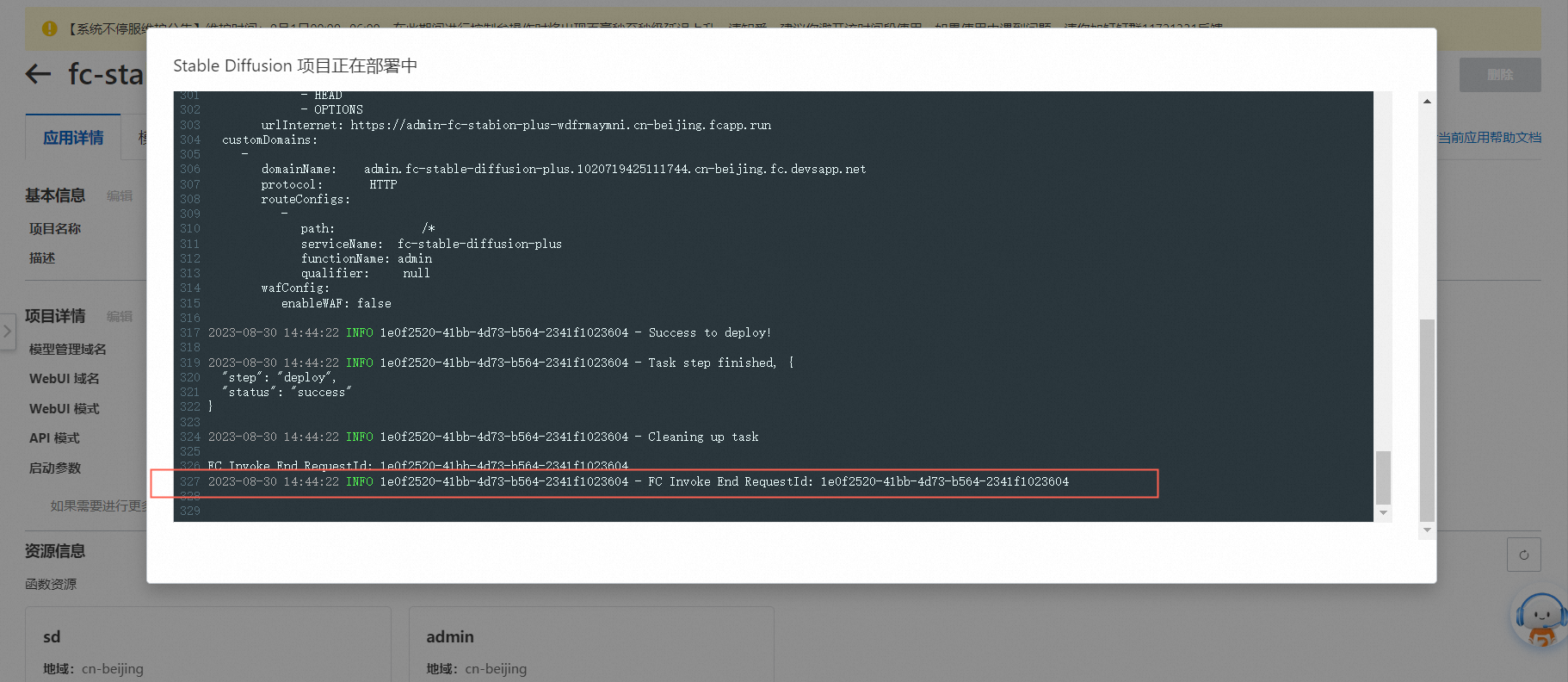This screenshot has height=682, width=1568.
Task: Click the 删除 button at top right
Action: tap(1500, 75)
